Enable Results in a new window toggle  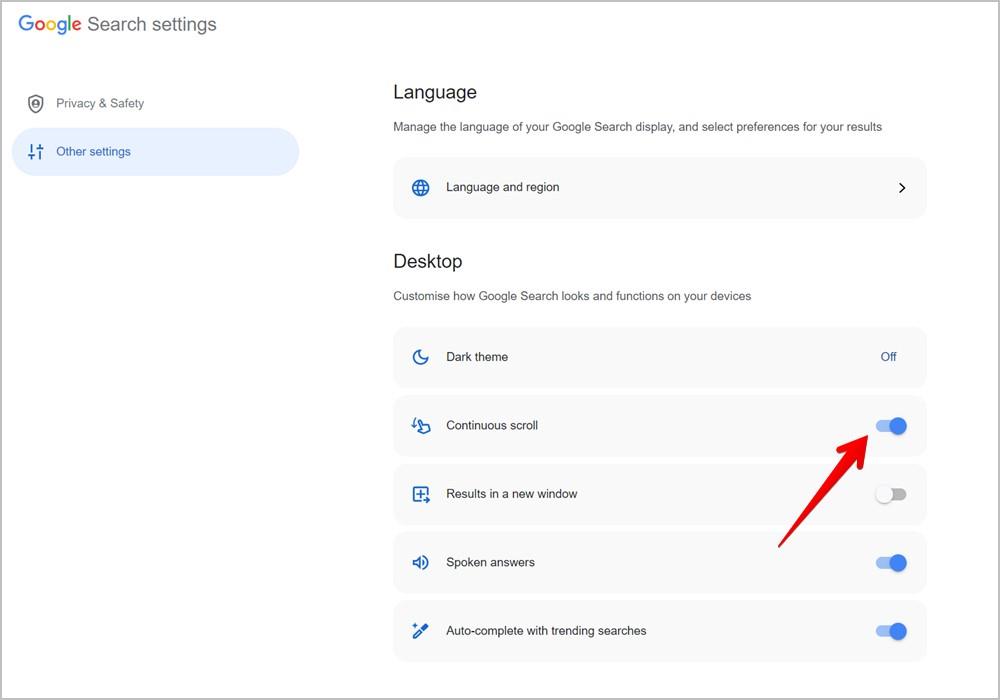coord(891,494)
